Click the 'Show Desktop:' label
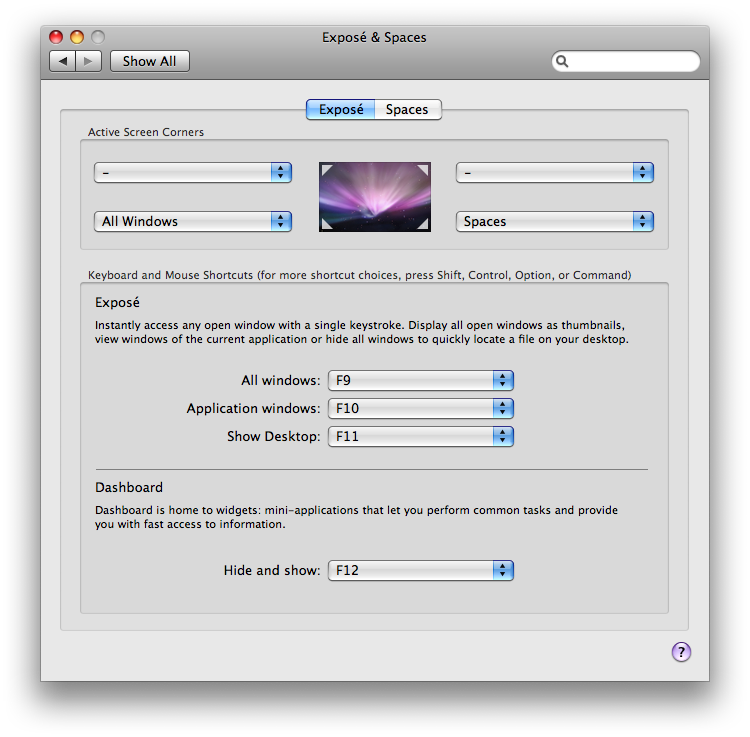This screenshot has width=750, height=737. click(274, 437)
